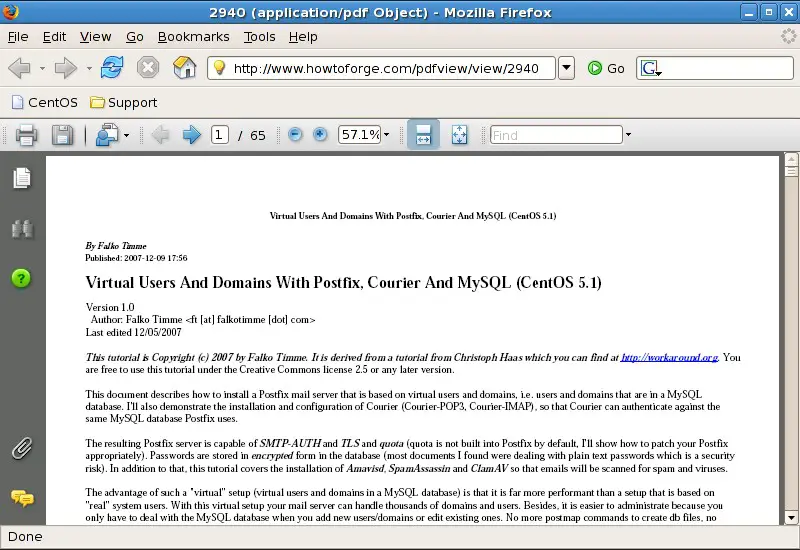
Task: Click the Firefox Back arrow button
Action: pyautogui.click(x=20, y=68)
